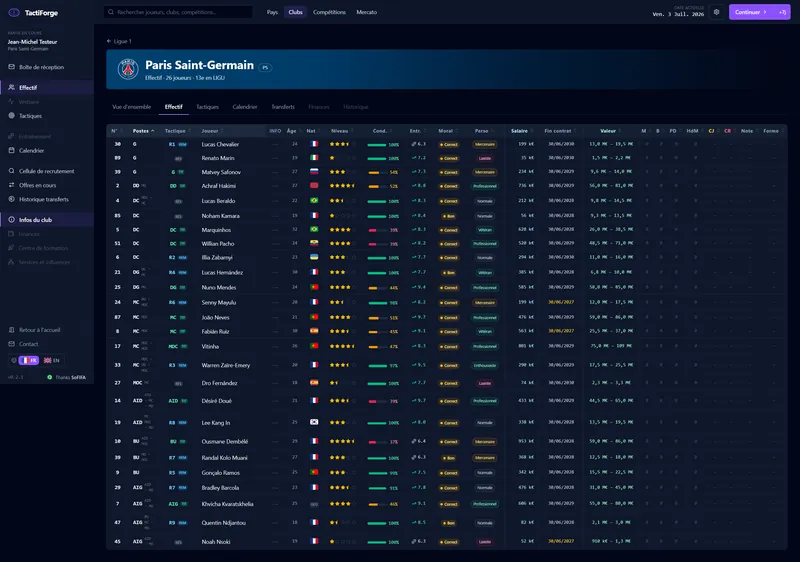
Task: Click Marquinhos's condition bar
Action: [377, 231]
